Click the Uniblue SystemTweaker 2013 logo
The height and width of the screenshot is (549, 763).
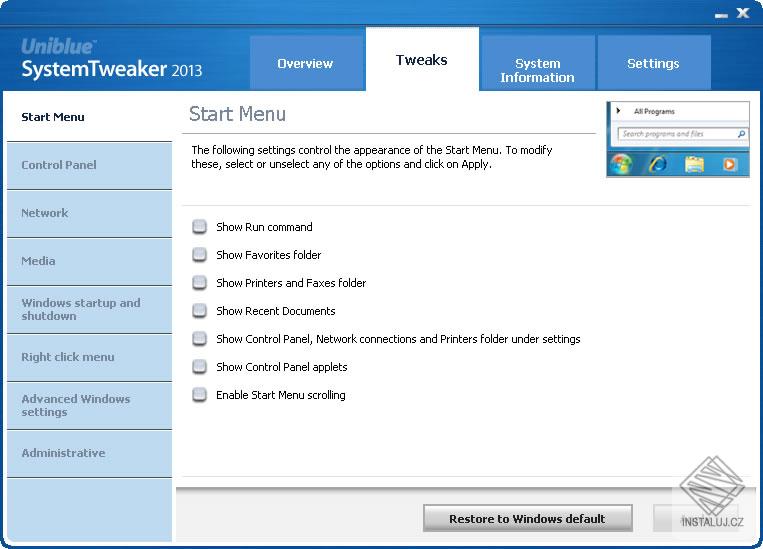coord(111,59)
